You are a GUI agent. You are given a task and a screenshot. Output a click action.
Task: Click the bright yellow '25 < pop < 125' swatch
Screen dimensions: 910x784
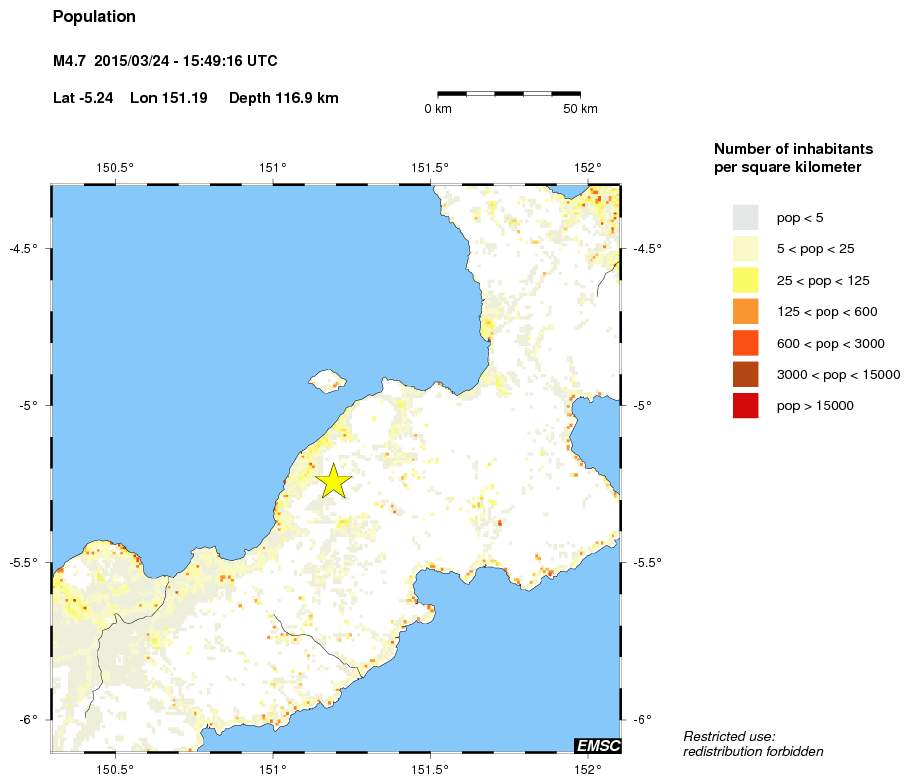tap(746, 280)
